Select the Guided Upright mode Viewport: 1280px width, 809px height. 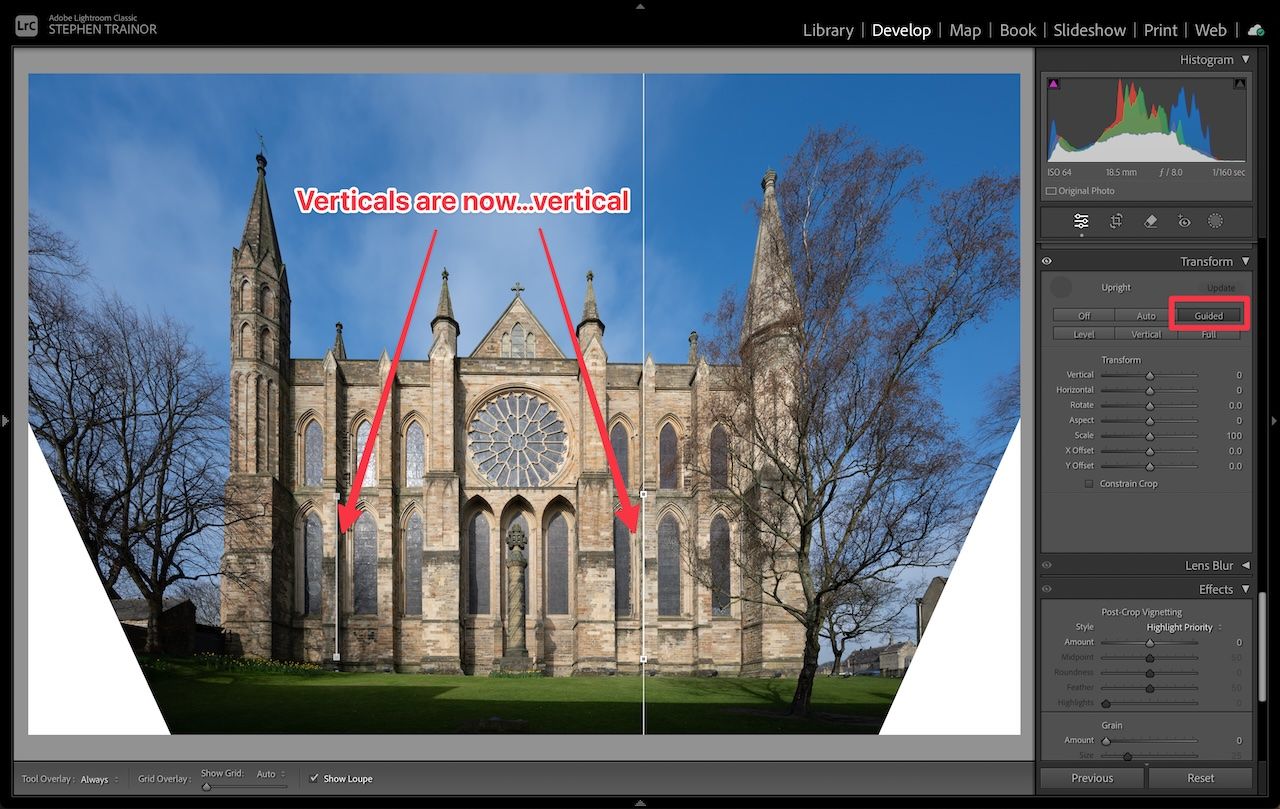pyautogui.click(x=1208, y=314)
